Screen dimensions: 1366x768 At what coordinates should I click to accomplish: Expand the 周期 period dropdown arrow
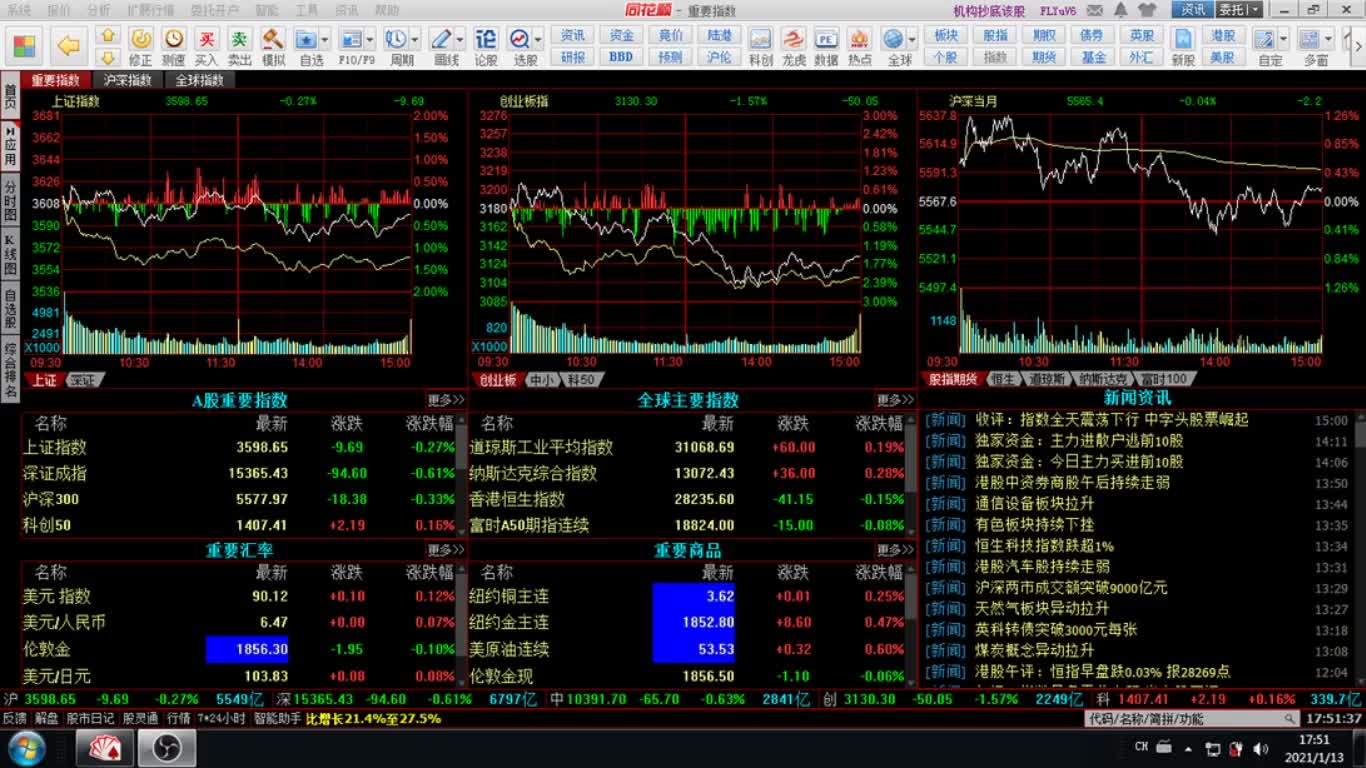pos(416,40)
